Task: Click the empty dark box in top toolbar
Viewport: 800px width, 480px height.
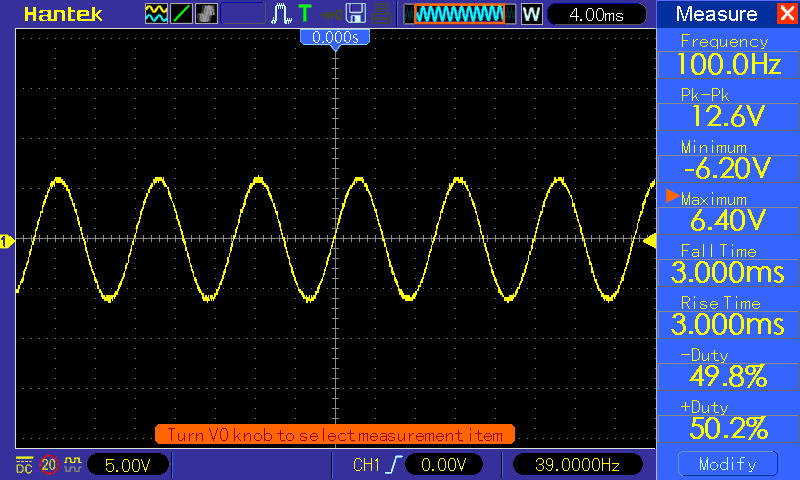Action: pos(243,14)
